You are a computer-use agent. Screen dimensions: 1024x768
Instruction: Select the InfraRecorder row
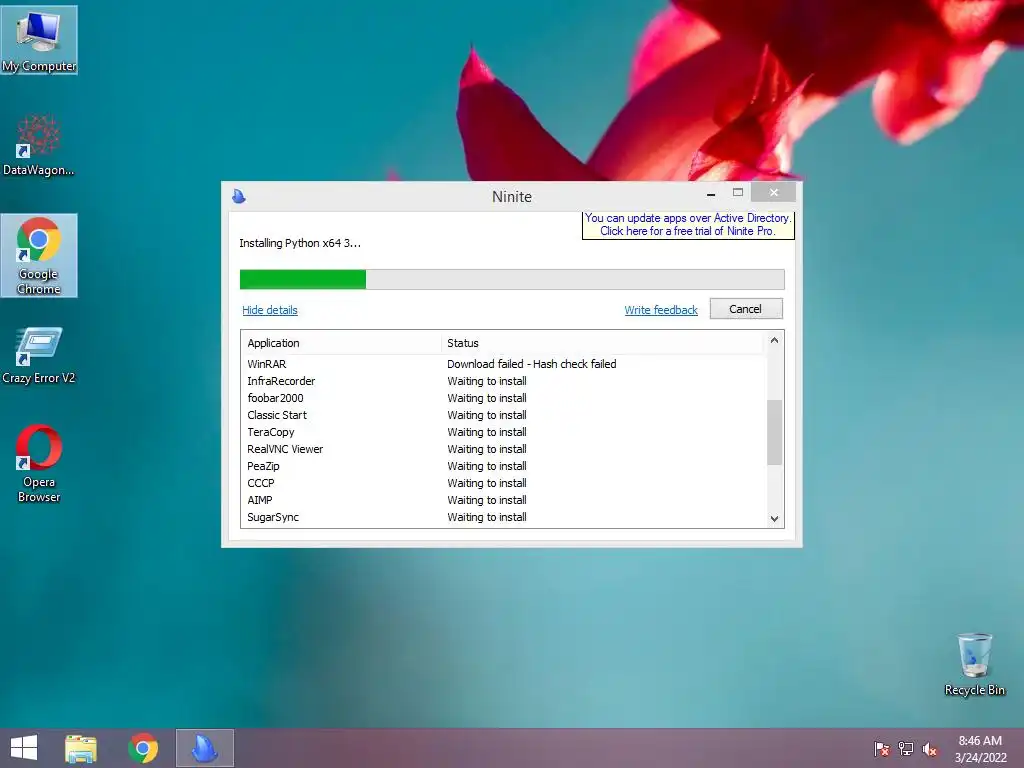pyautogui.click(x=504, y=381)
